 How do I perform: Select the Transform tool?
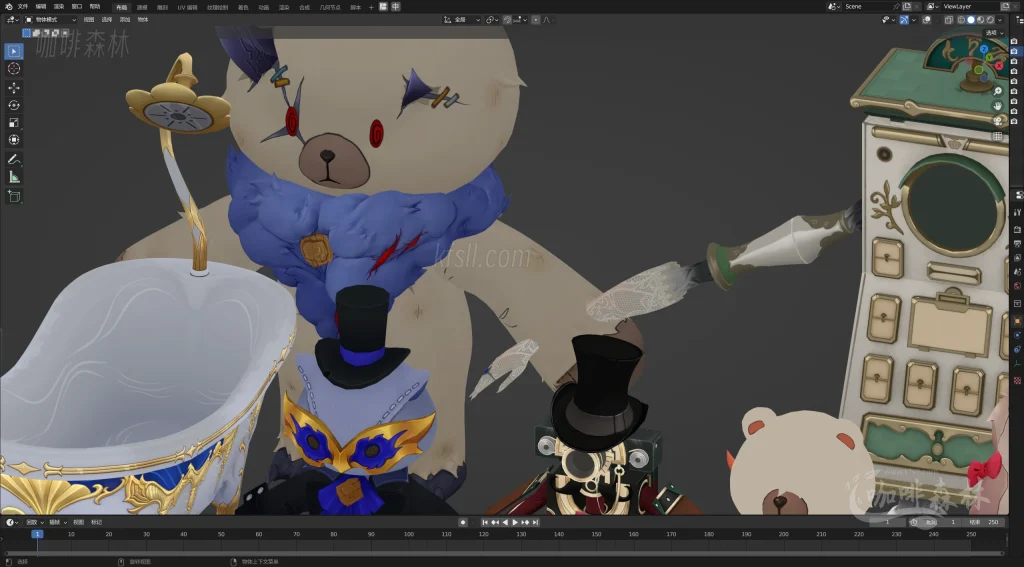(14, 140)
